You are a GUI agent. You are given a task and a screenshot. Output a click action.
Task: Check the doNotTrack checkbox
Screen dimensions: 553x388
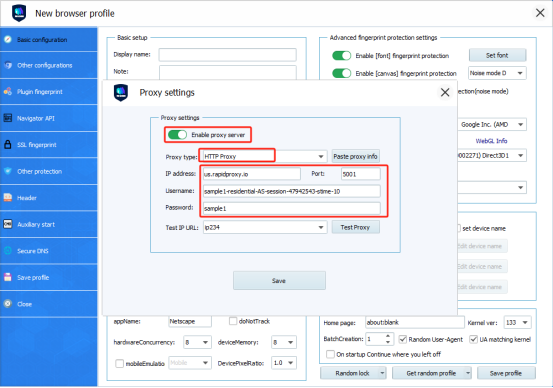[x=233, y=321]
